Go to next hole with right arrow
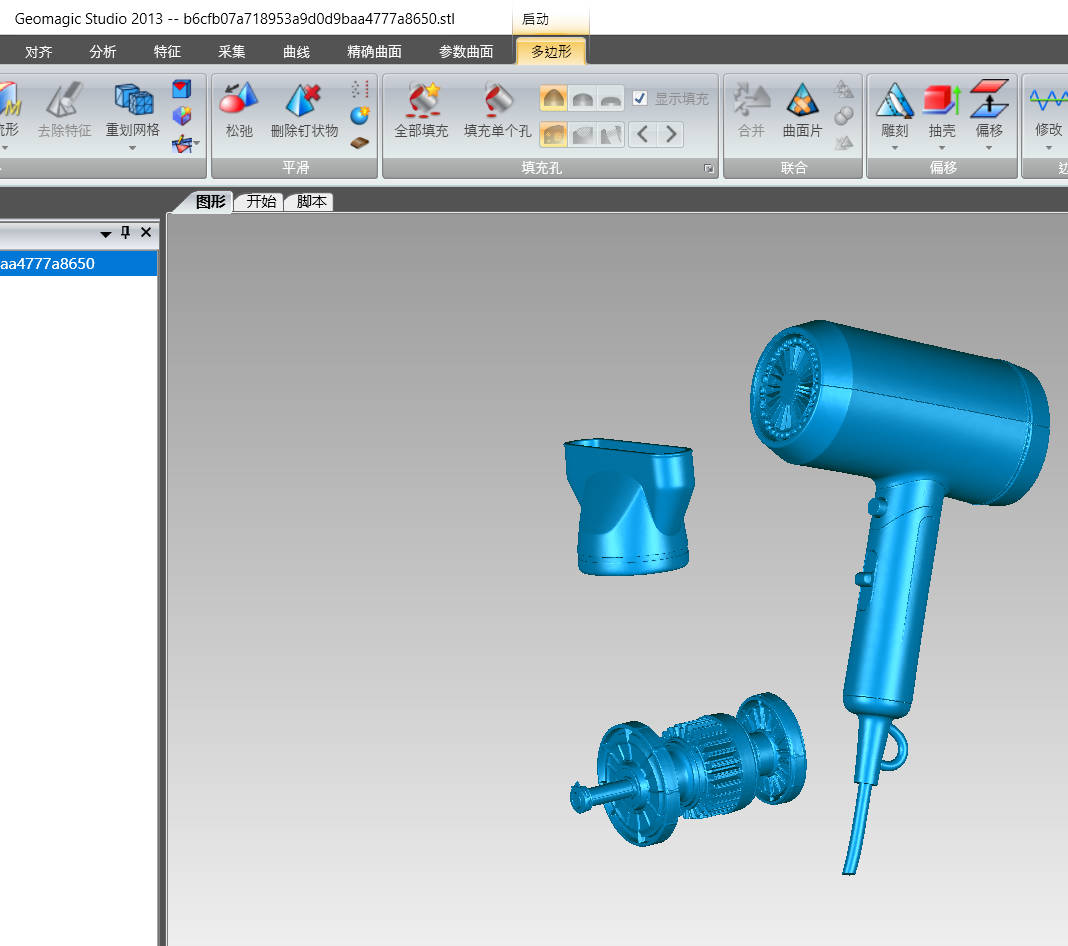 (x=671, y=134)
